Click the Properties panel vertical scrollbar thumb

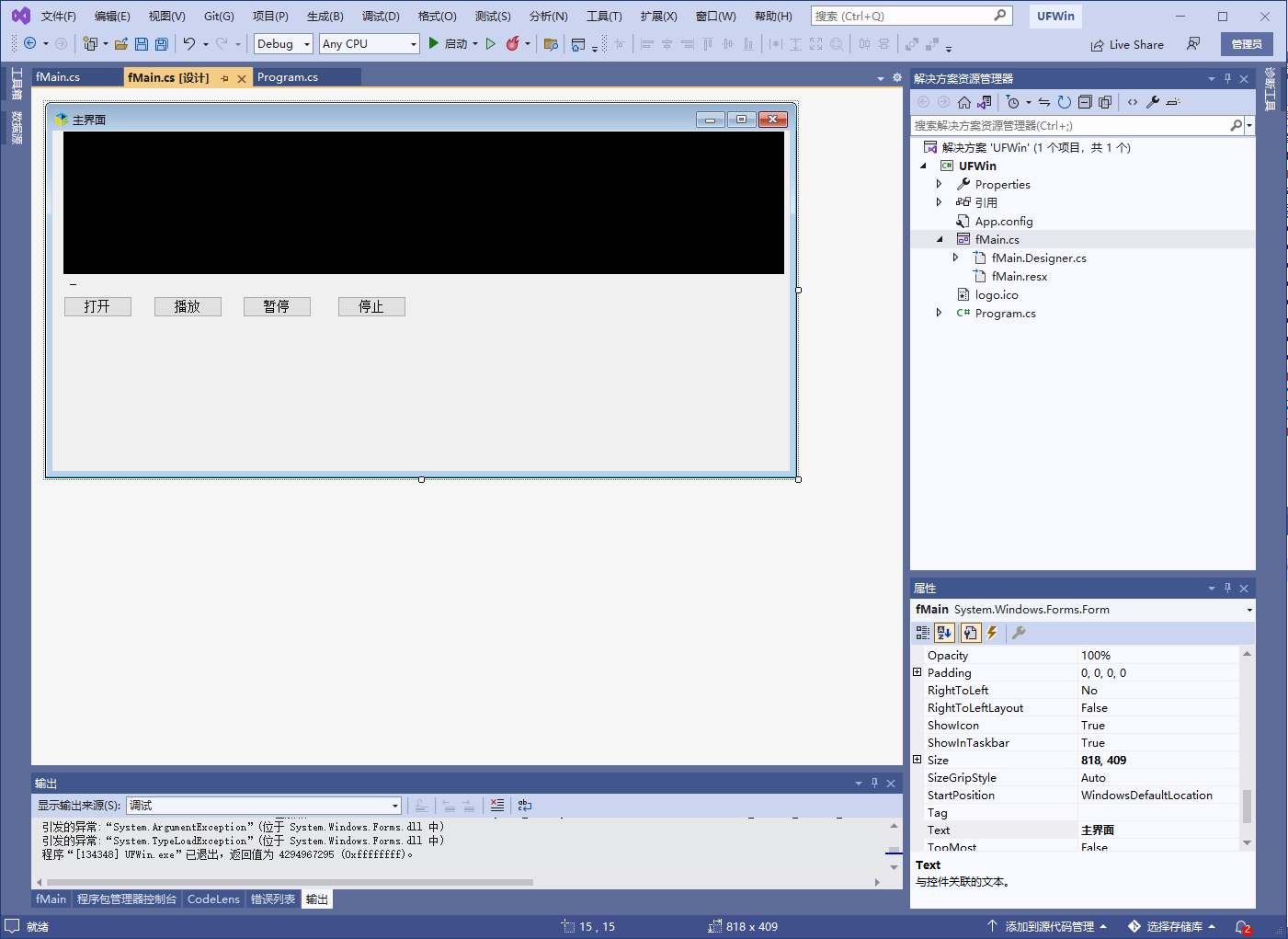(x=1247, y=807)
